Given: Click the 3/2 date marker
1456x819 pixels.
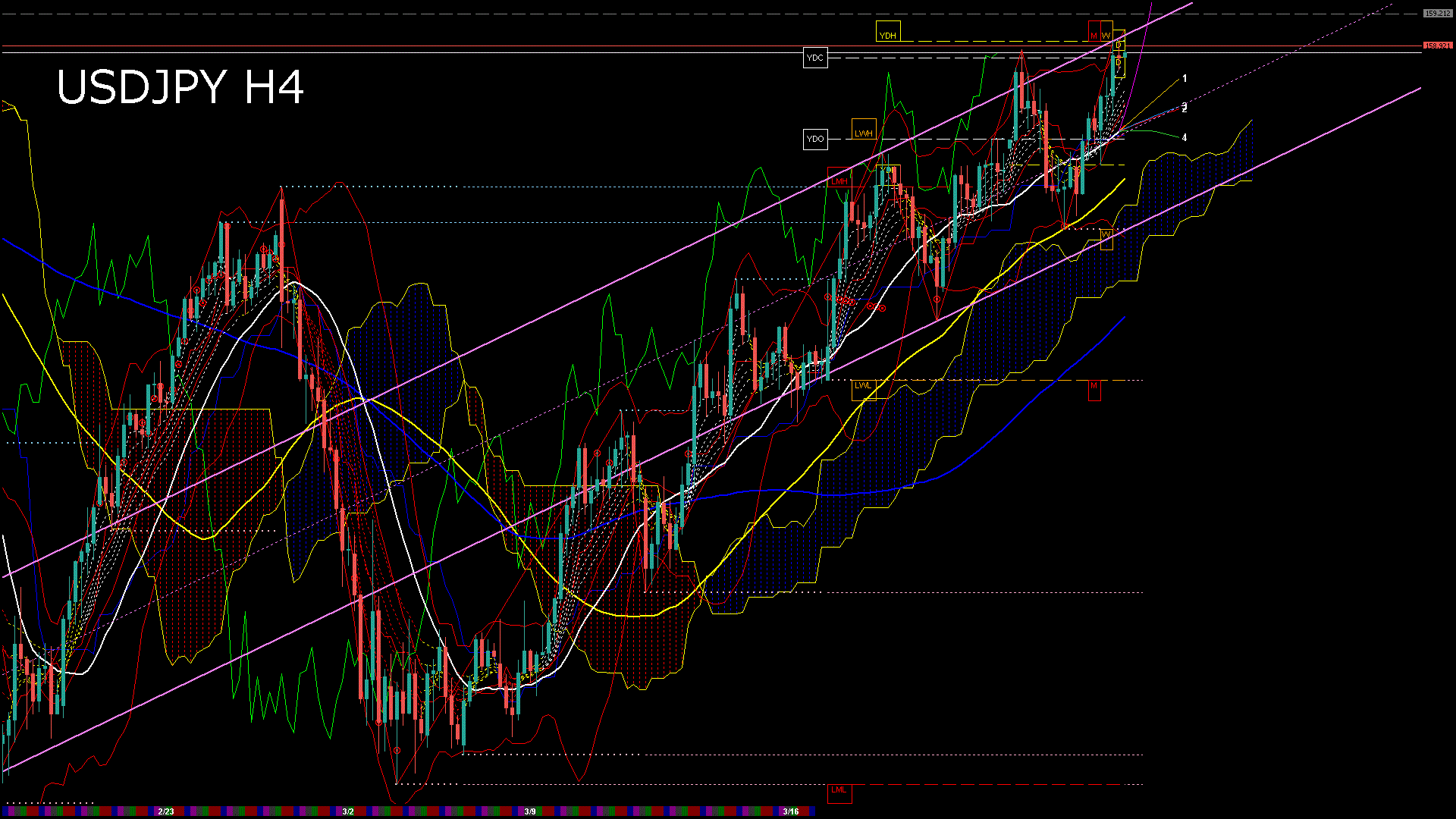Looking at the screenshot, I should pyautogui.click(x=348, y=811).
